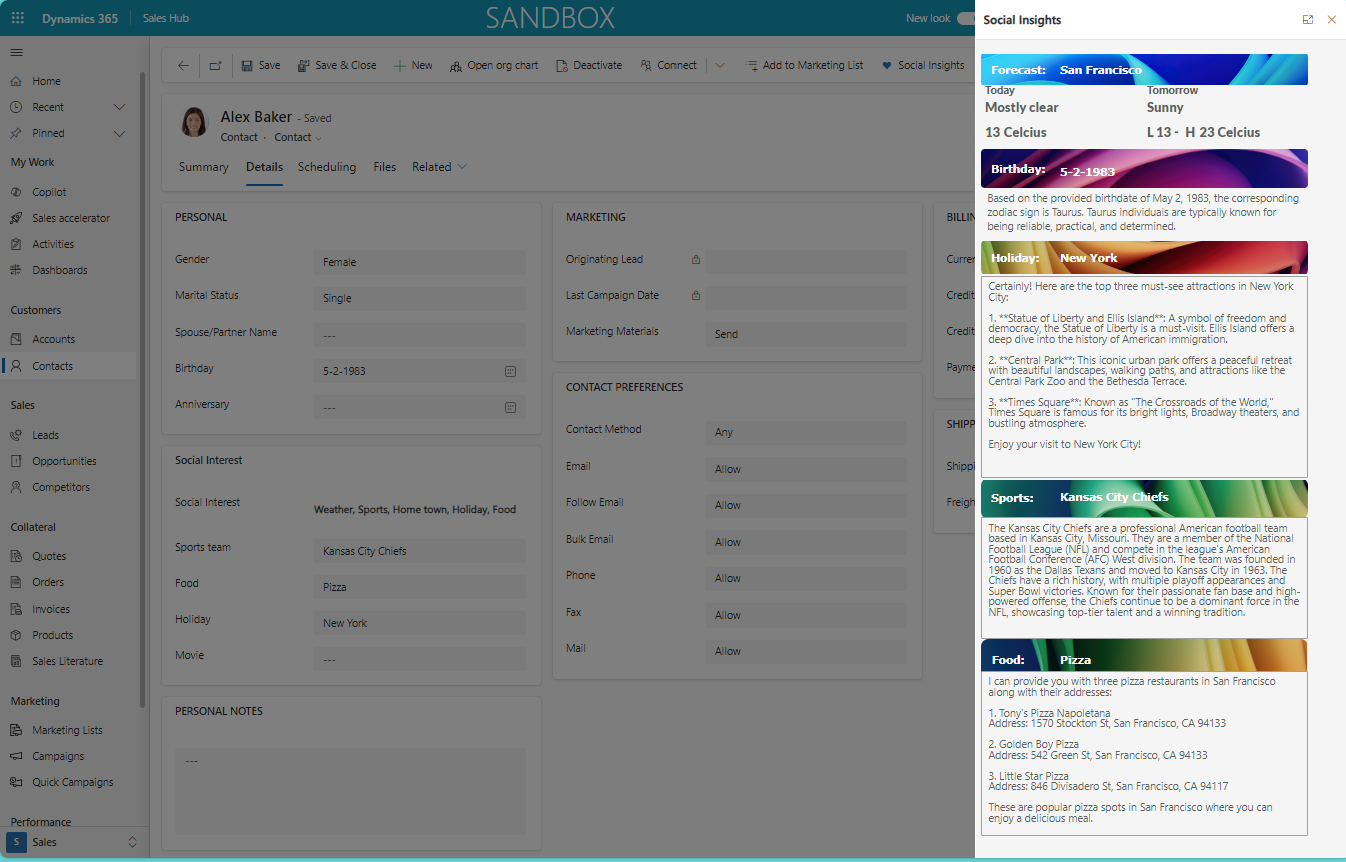This screenshot has height=862, width=1346.
Task: Click the Spouse/Partner Name field
Action: (419, 335)
